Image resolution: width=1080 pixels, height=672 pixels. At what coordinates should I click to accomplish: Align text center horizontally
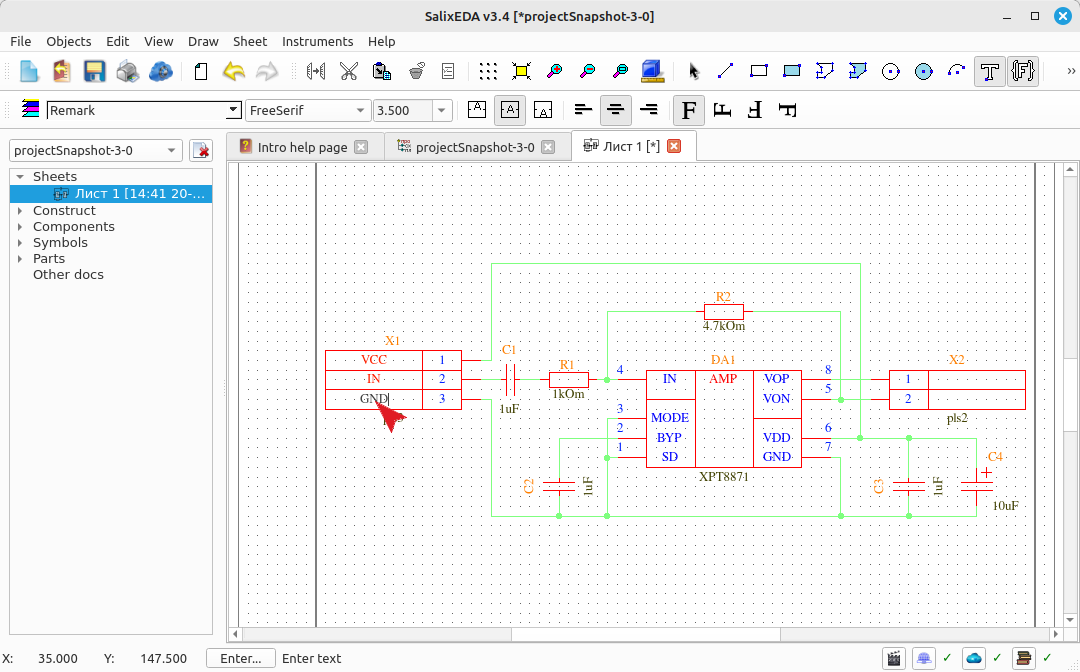click(x=616, y=109)
